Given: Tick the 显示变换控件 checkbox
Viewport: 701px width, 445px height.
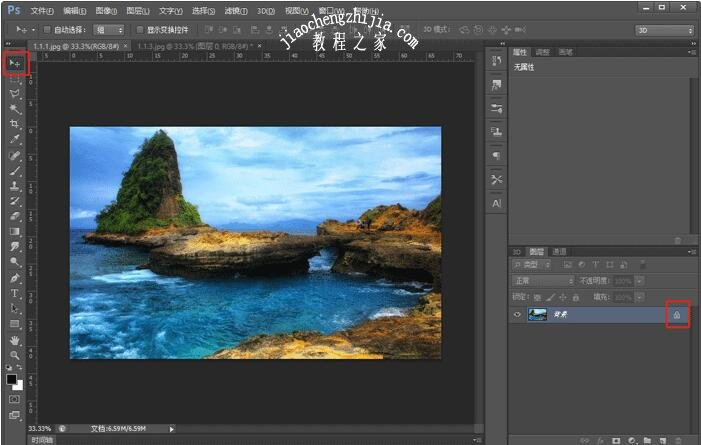Looking at the screenshot, I should tap(139, 30).
